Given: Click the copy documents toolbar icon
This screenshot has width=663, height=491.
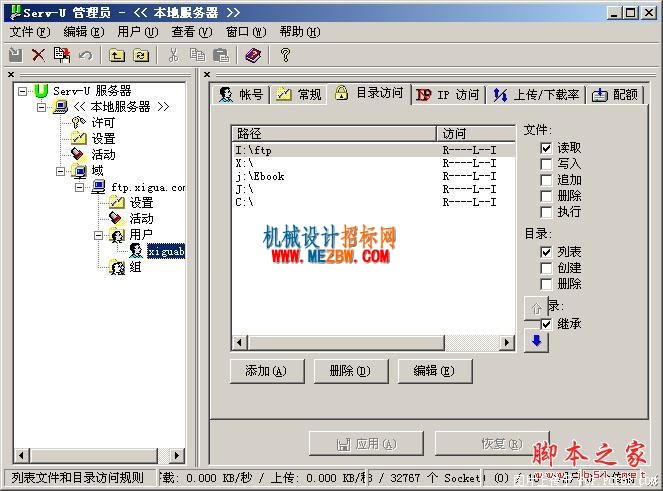Looking at the screenshot, I should (197, 55).
